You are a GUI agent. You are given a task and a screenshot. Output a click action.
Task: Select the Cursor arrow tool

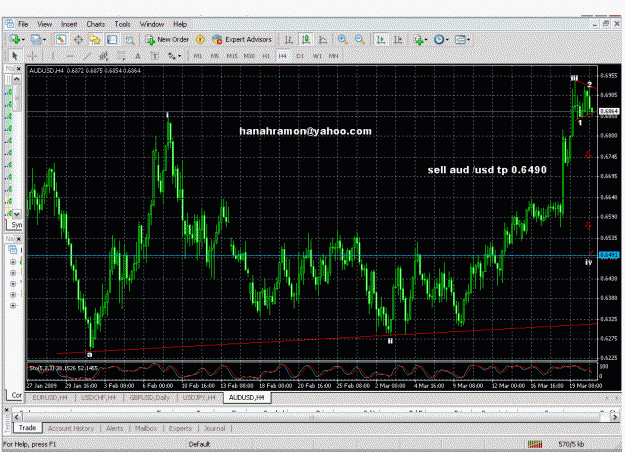point(15,56)
